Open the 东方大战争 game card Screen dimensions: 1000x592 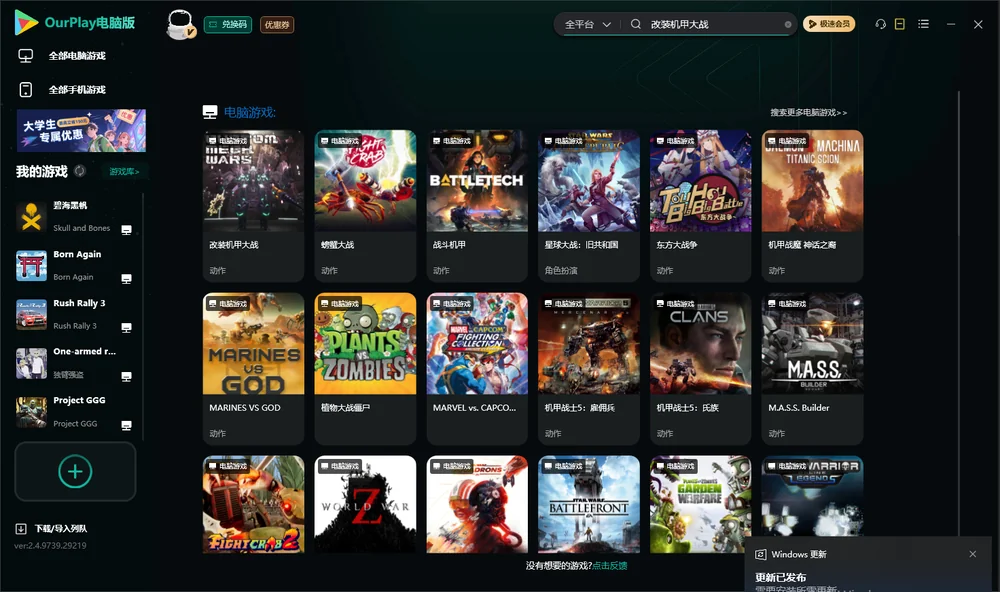pos(701,205)
